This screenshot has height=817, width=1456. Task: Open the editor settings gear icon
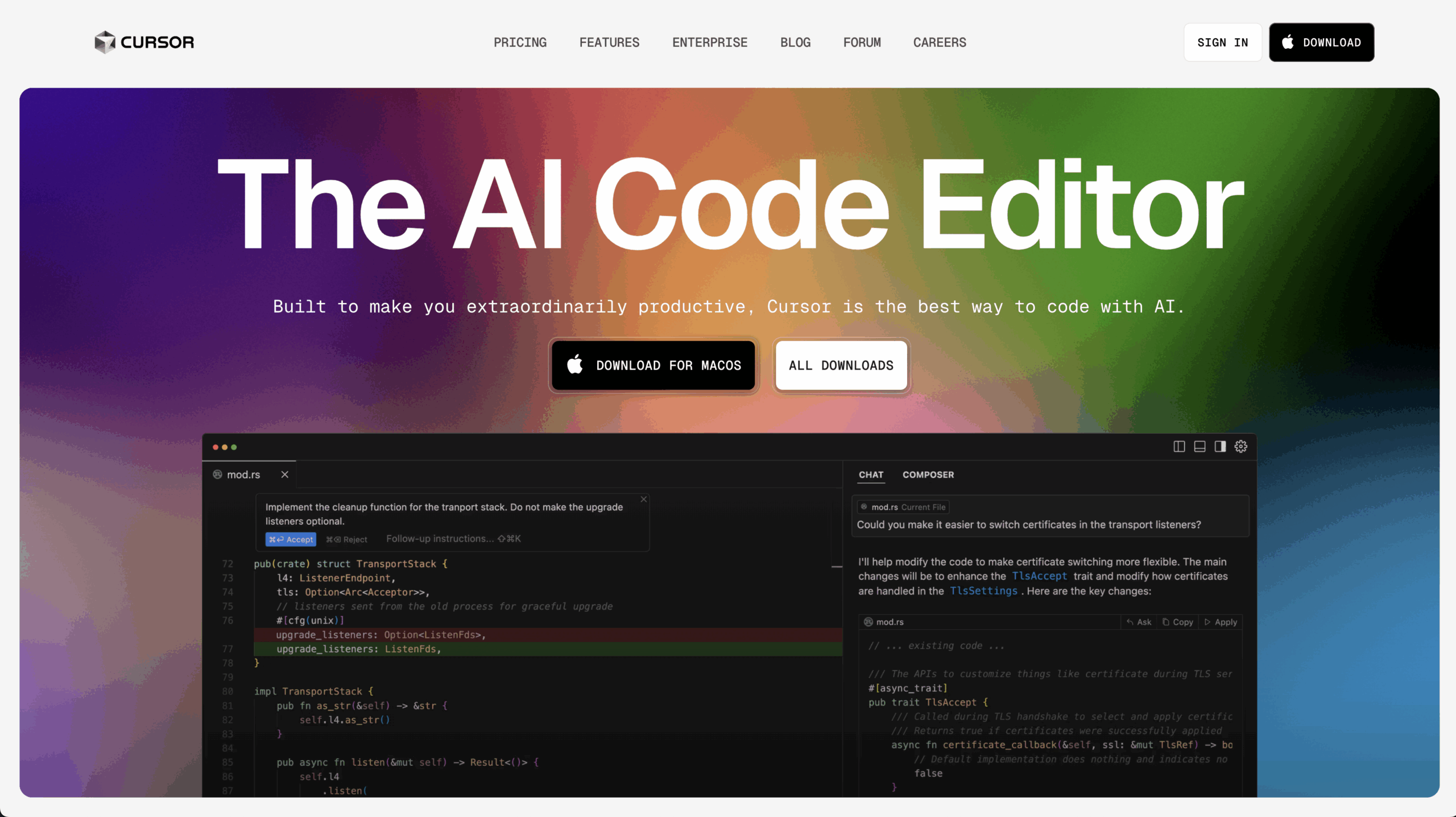pyautogui.click(x=1241, y=447)
